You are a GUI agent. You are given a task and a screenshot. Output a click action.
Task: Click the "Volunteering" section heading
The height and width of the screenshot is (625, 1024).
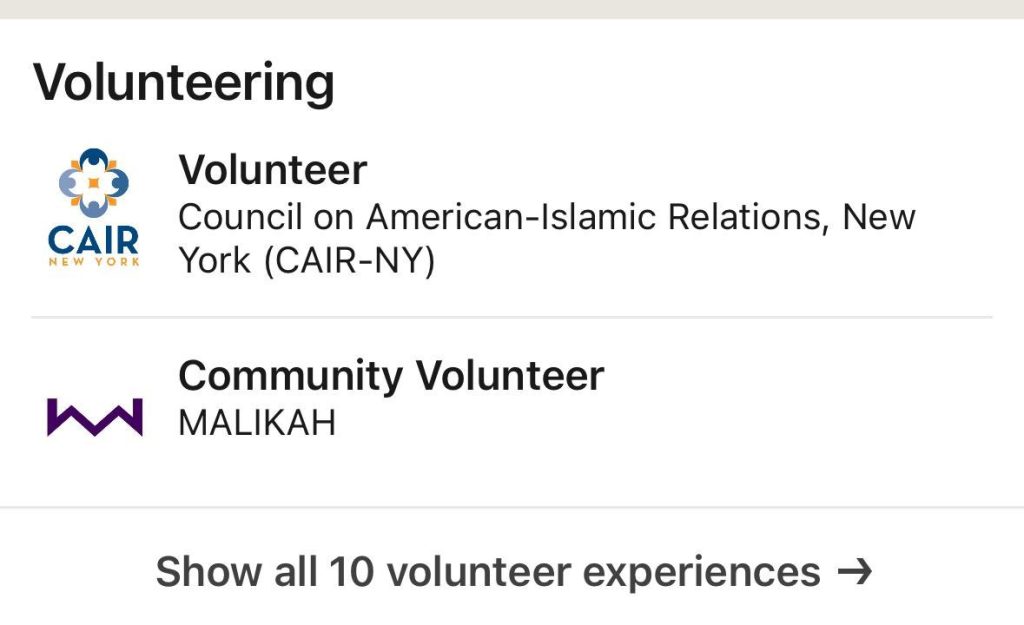click(183, 83)
